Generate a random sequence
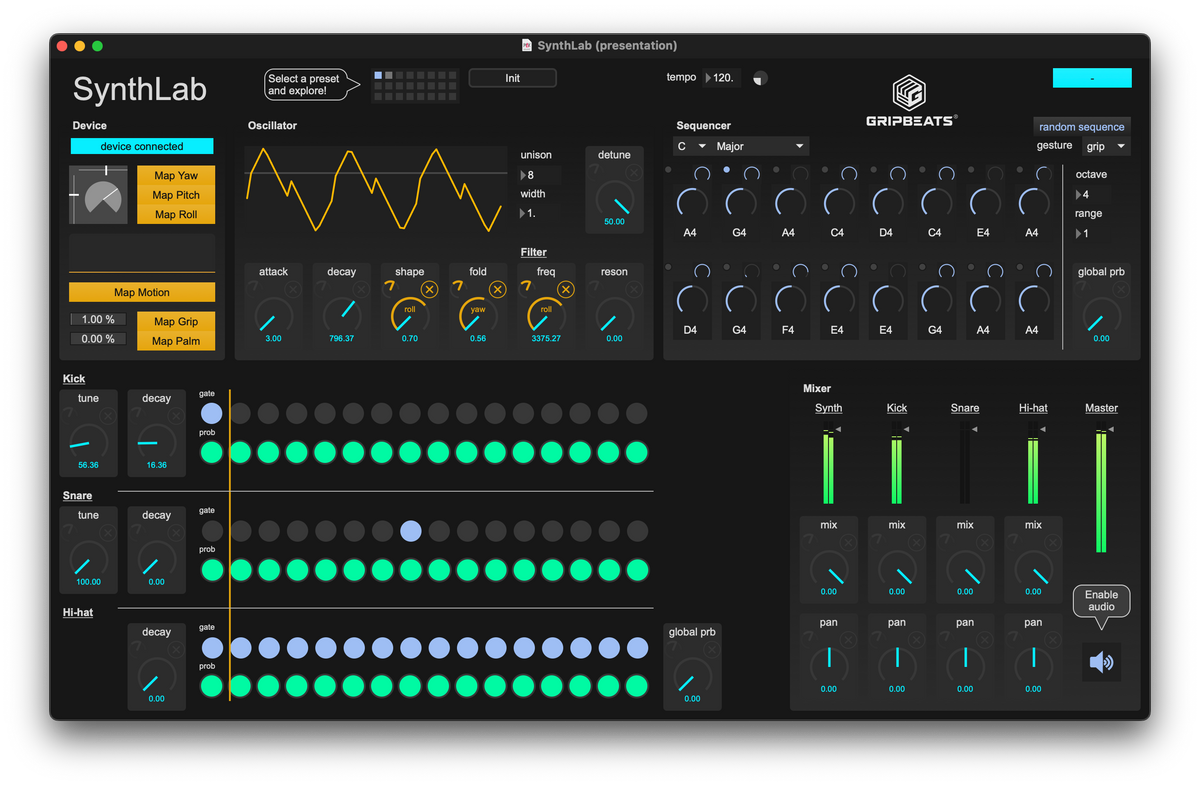1200x786 pixels. pyautogui.click(x=1081, y=127)
